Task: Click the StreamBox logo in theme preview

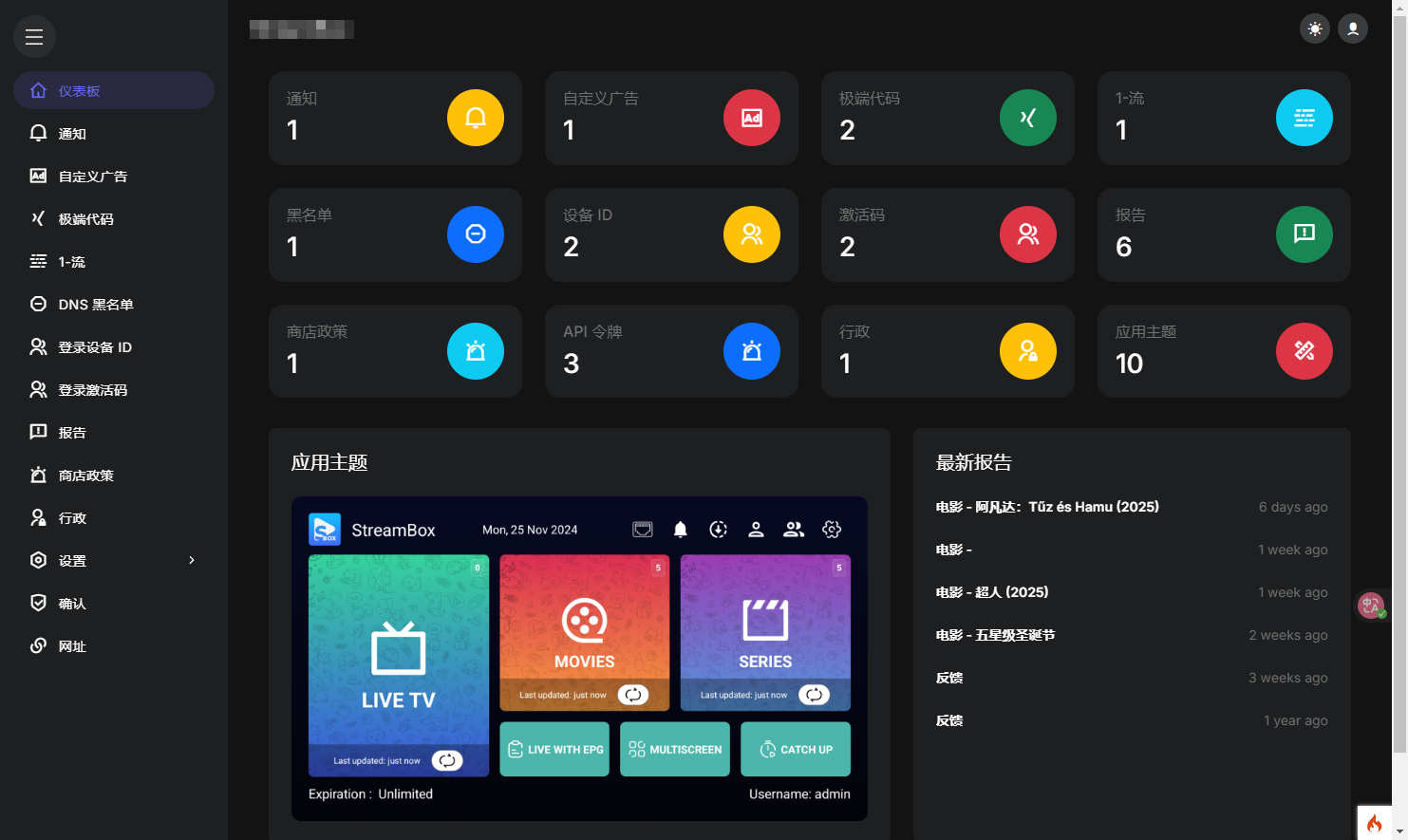Action: (x=325, y=530)
